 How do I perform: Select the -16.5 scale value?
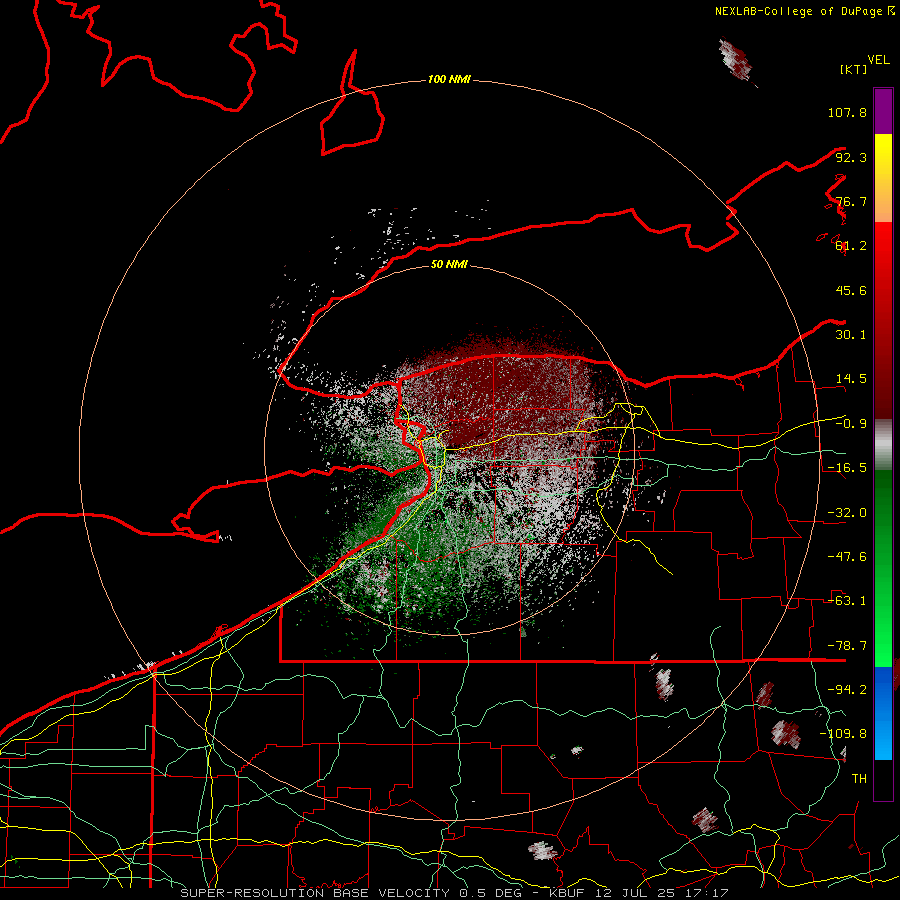click(x=847, y=468)
